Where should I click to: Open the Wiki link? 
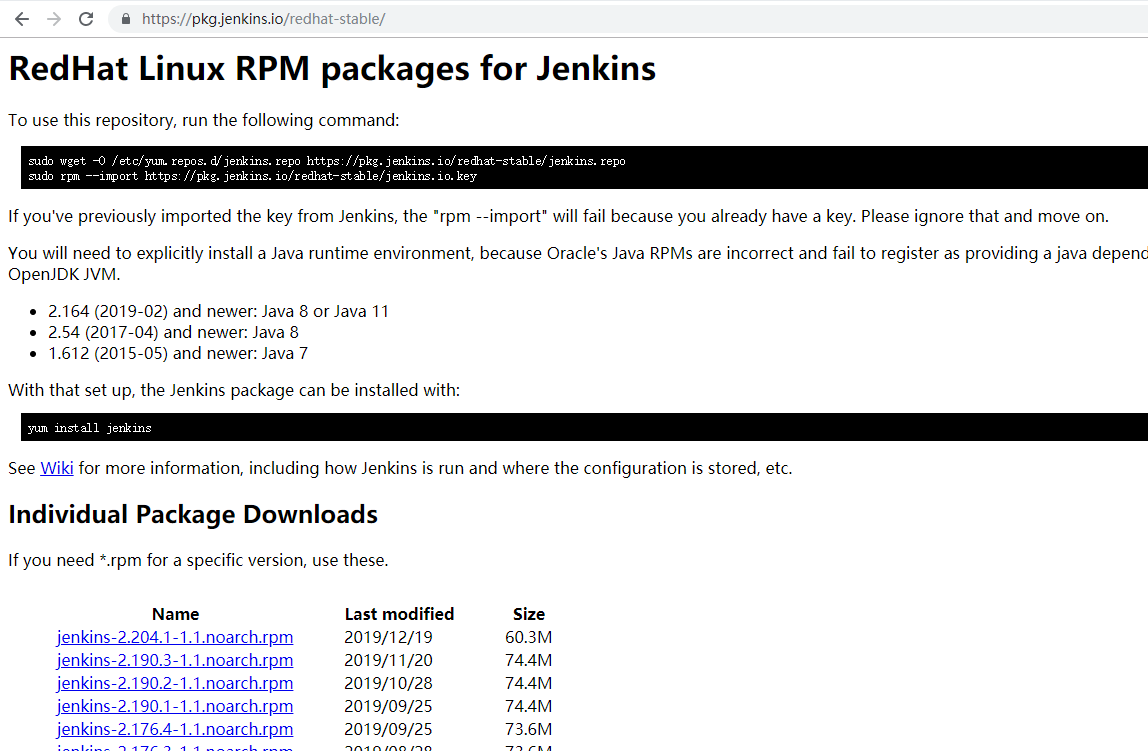56,468
